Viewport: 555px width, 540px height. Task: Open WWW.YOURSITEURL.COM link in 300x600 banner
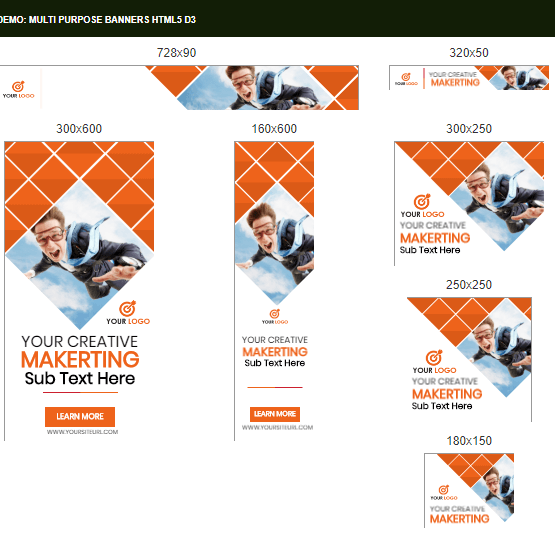[x=82, y=432]
